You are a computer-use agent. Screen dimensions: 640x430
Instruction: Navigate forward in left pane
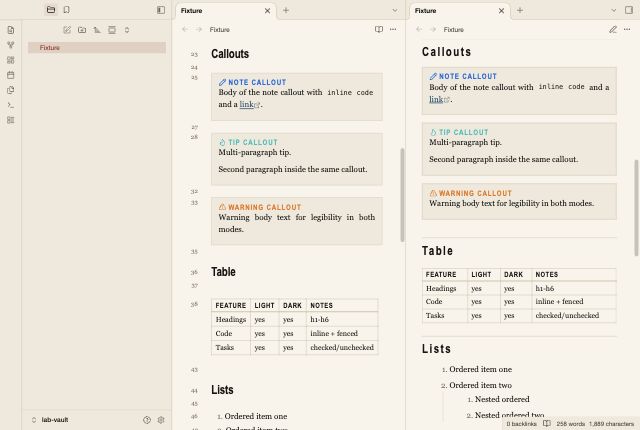point(199,29)
